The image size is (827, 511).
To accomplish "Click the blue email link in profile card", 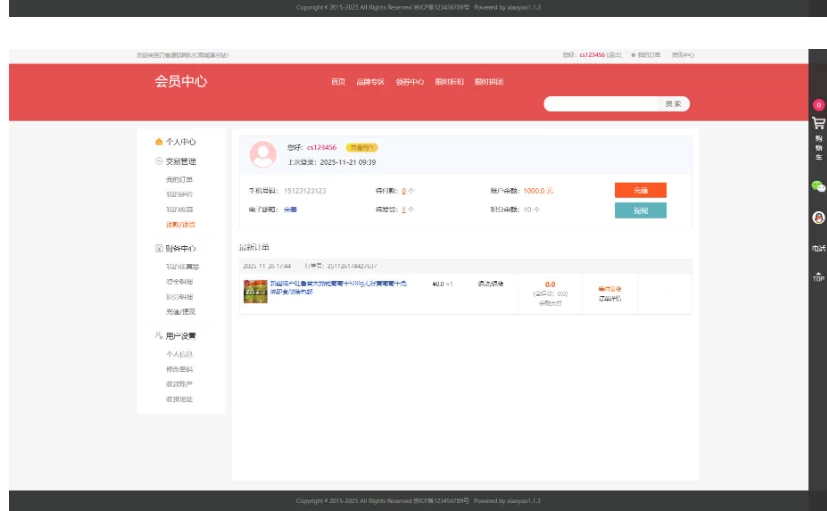I will tap(290, 209).
